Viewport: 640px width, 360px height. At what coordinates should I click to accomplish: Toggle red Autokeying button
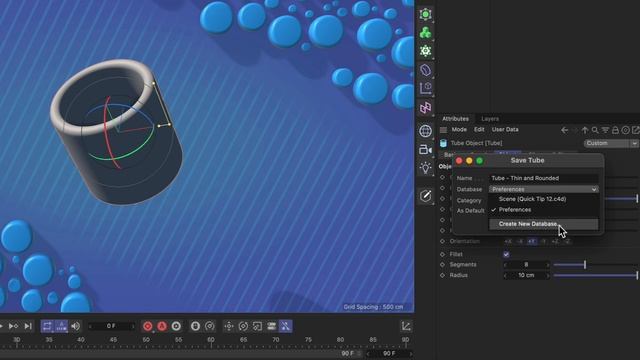coord(162,326)
